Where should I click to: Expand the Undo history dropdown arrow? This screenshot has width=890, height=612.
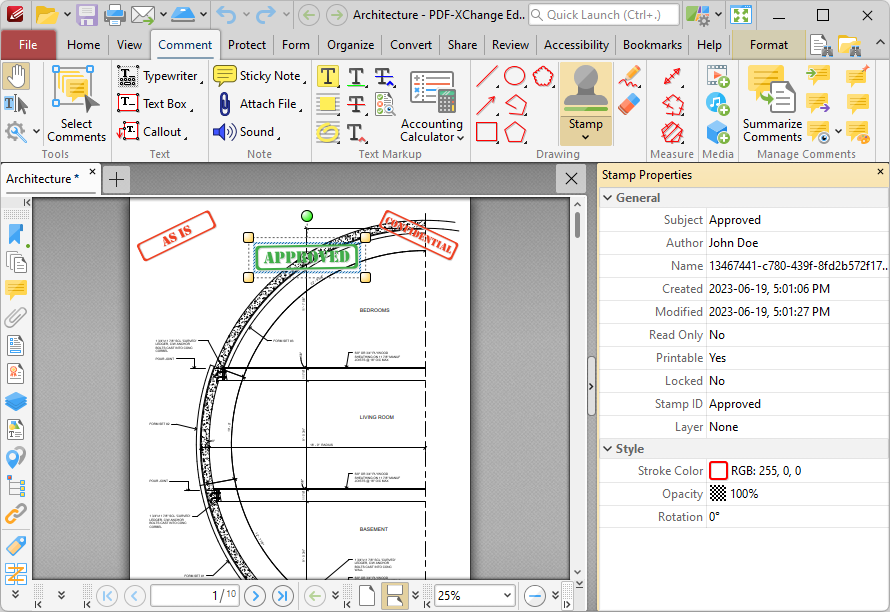coord(246,14)
